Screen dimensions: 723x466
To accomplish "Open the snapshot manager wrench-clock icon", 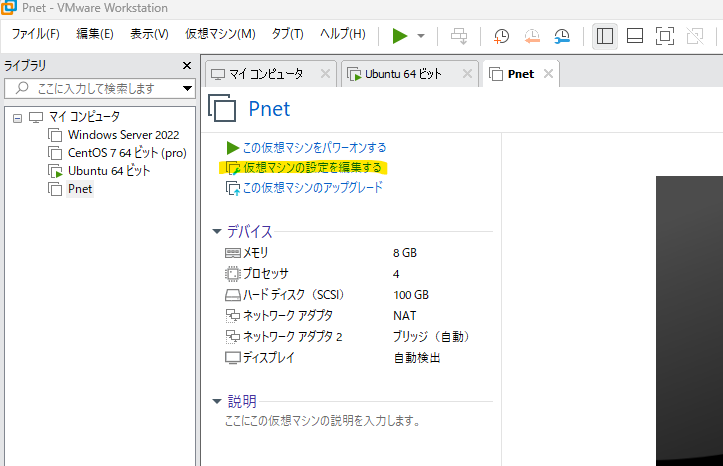I will click(562, 35).
